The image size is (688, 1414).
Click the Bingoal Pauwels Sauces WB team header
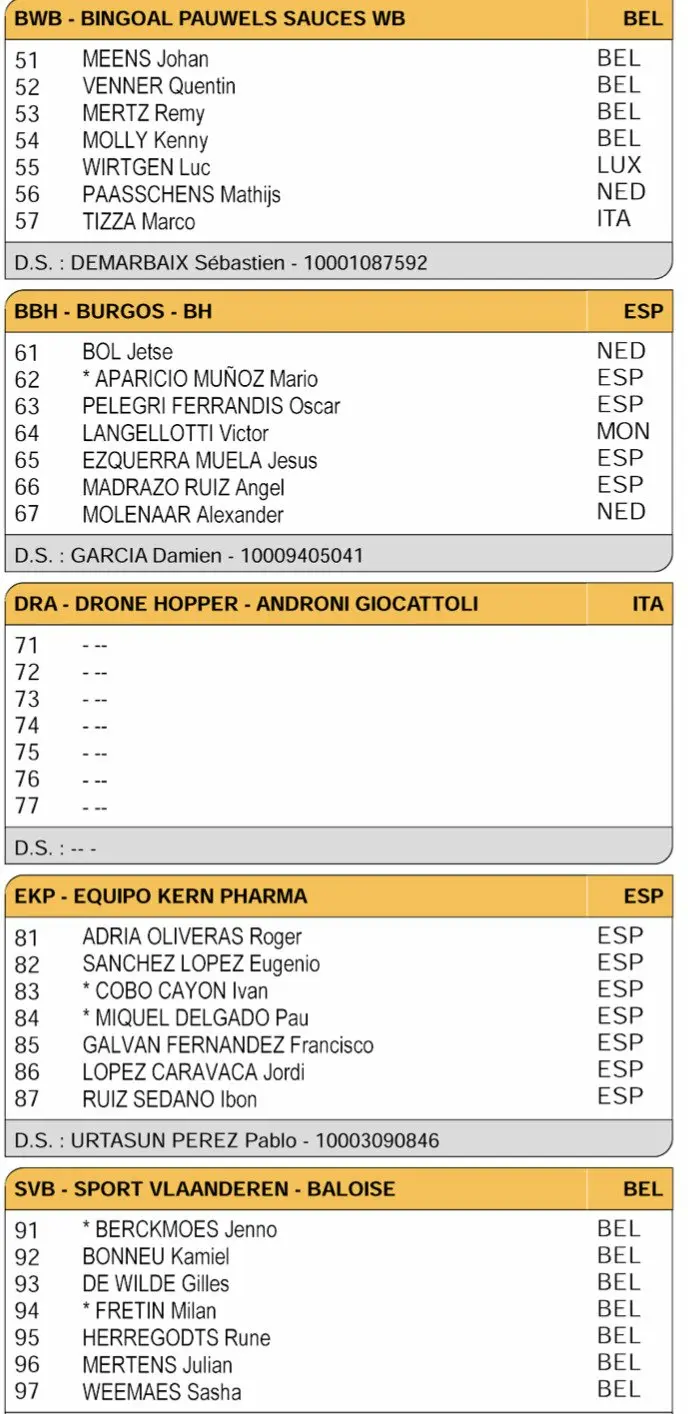coord(210,19)
